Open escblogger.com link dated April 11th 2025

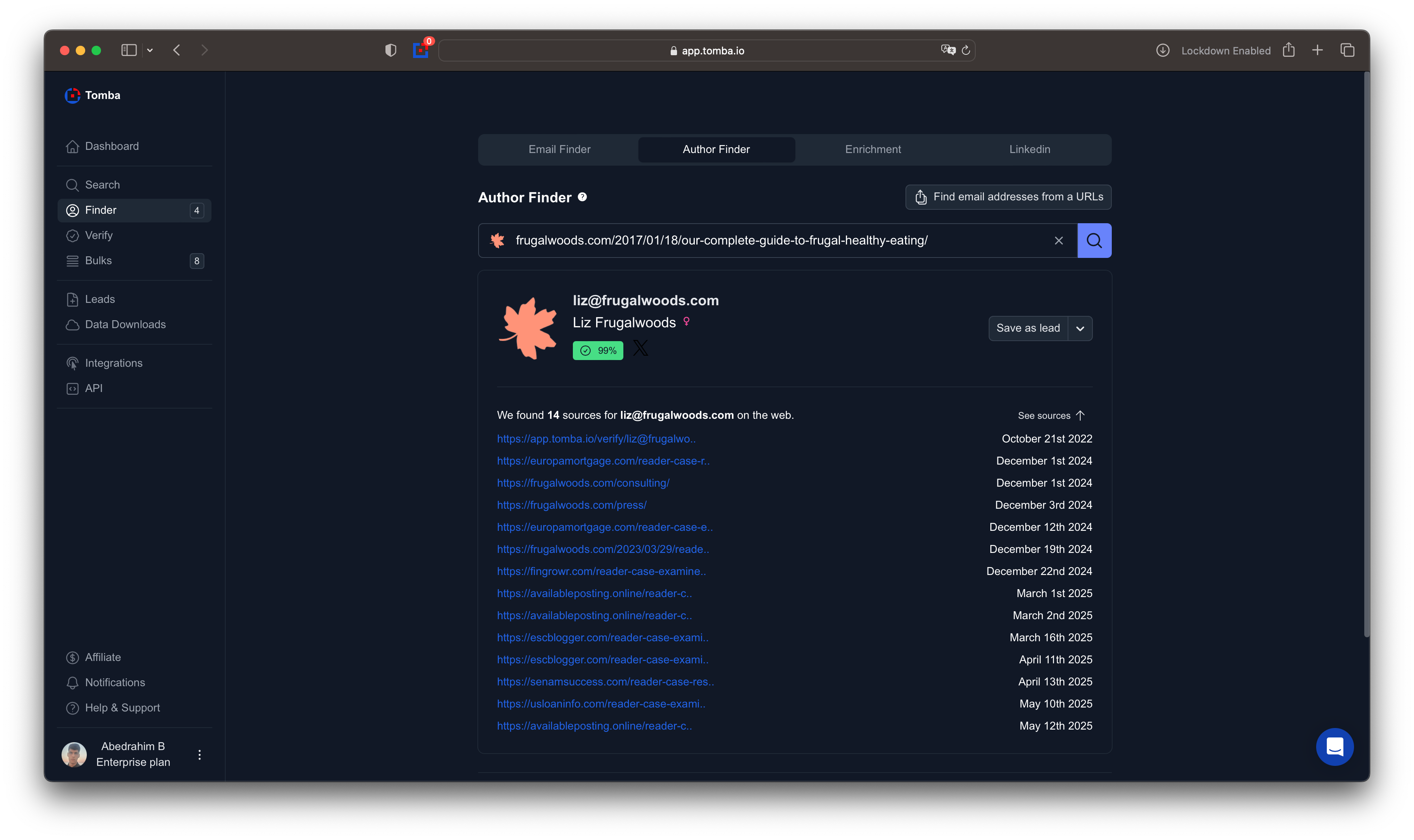click(x=602, y=659)
